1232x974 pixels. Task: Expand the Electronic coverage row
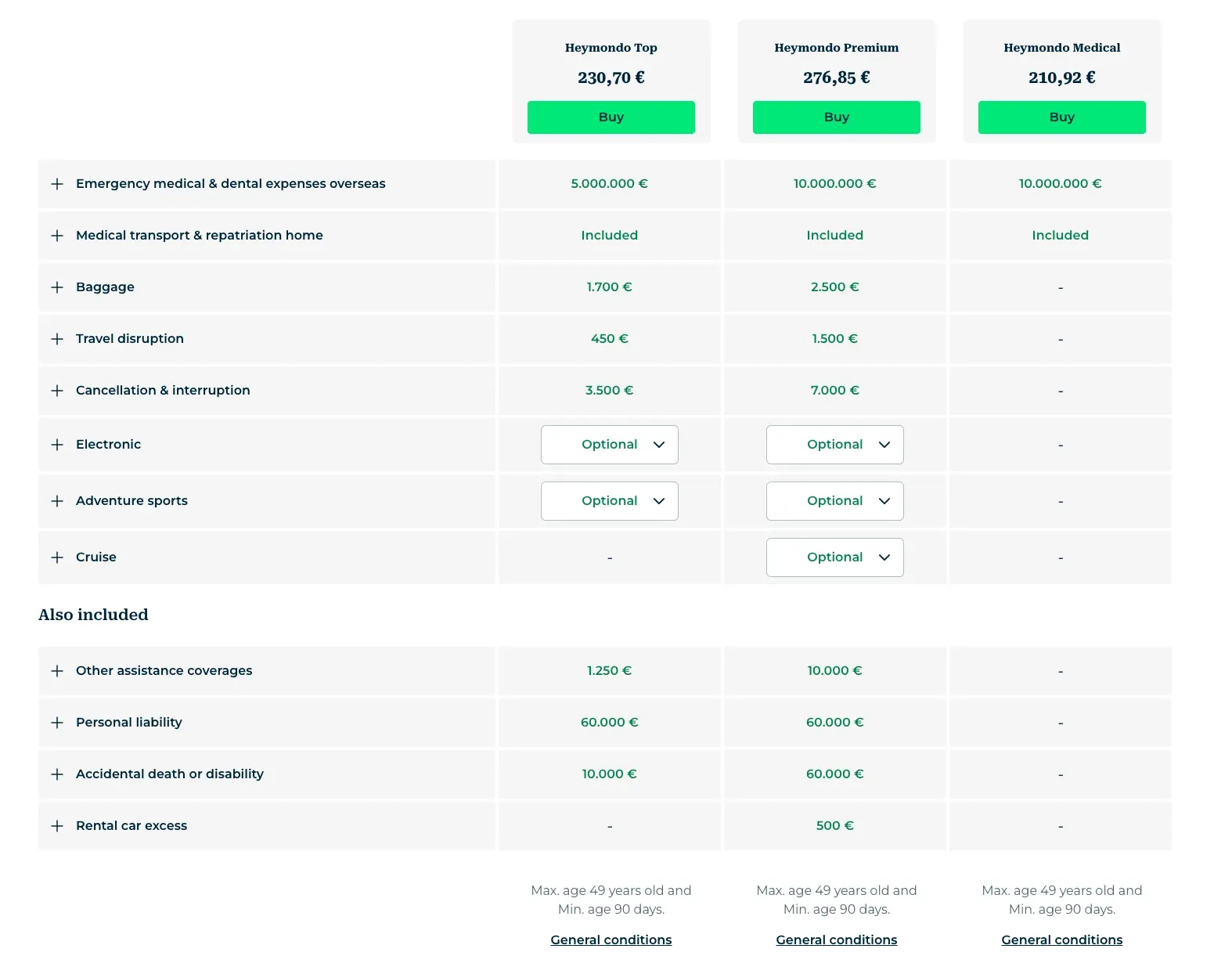tap(57, 445)
